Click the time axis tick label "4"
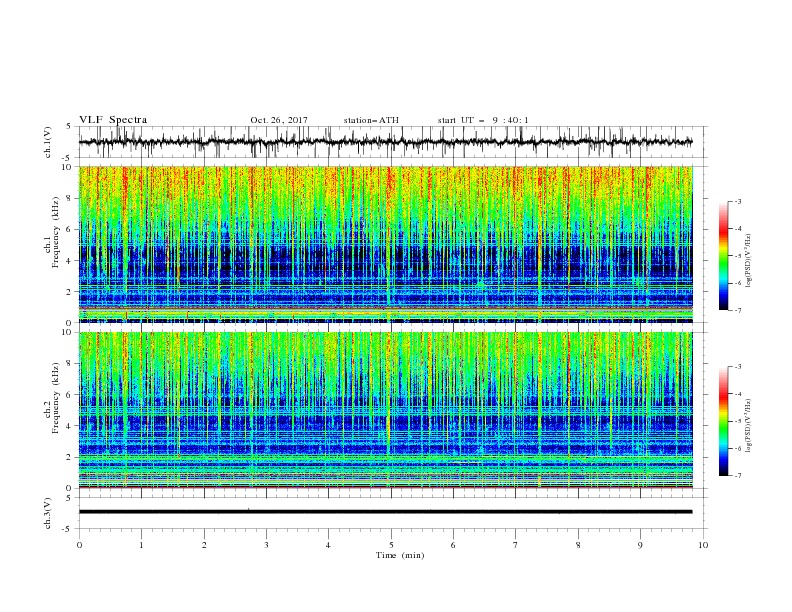The height and width of the screenshot is (612, 792). pos(328,545)
